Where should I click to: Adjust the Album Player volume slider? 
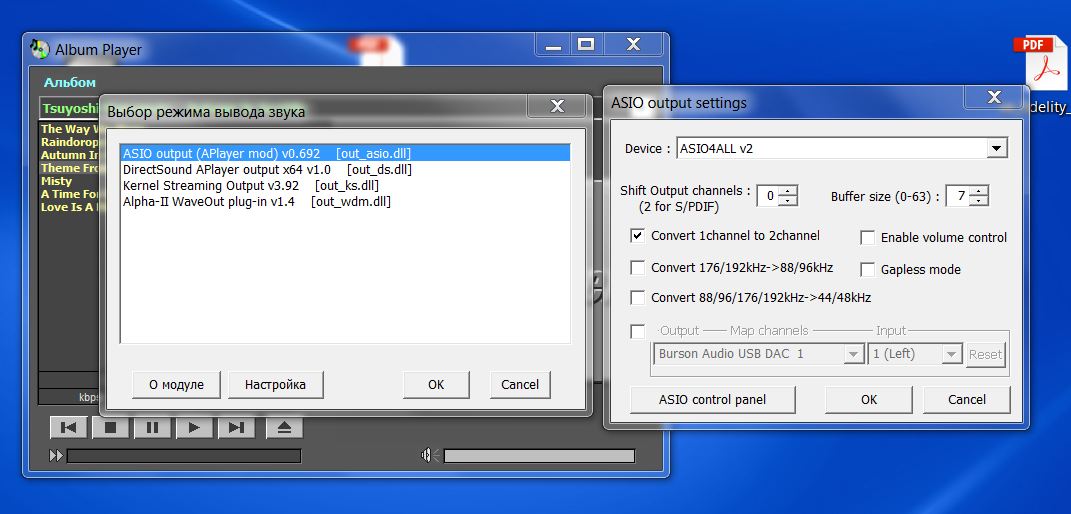point(540,456)
